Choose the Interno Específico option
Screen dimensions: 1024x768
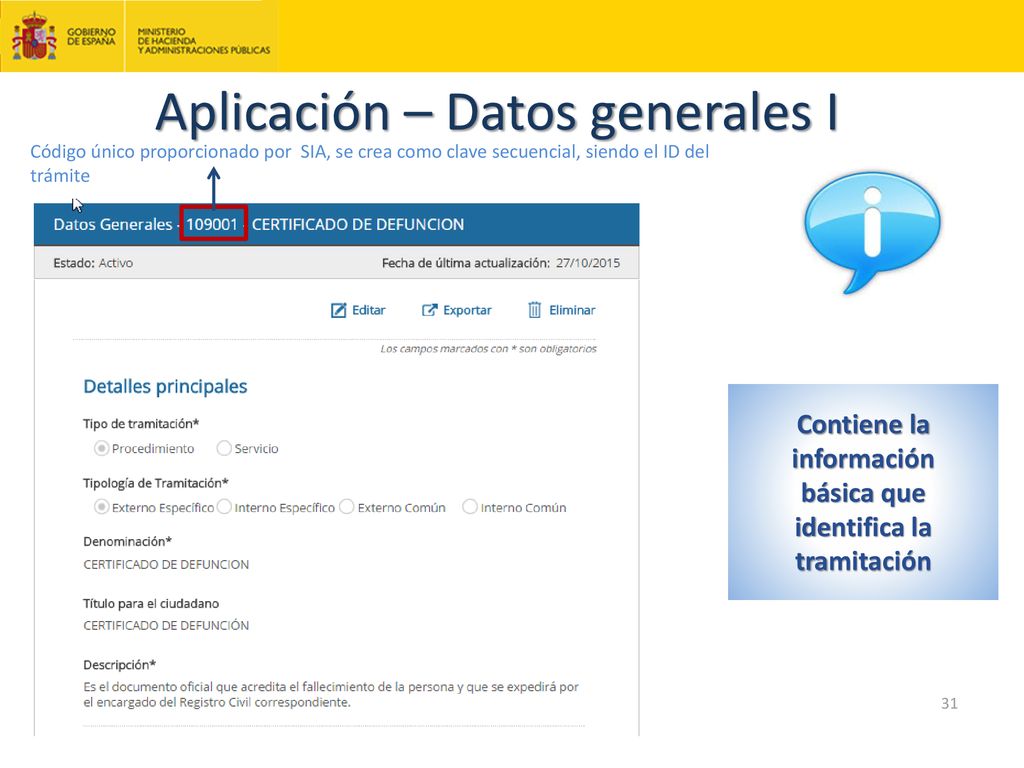(x=224, y=507)
